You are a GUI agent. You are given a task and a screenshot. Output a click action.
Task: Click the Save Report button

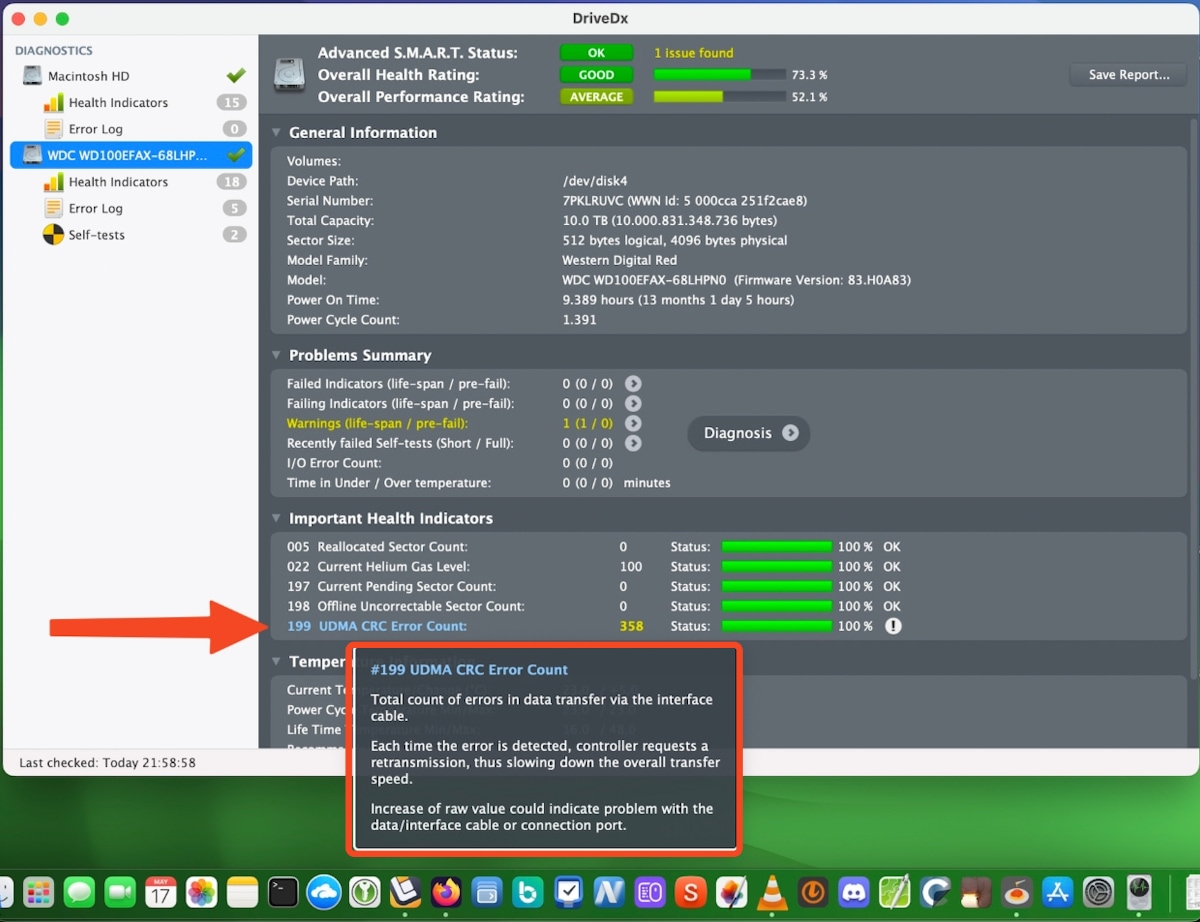tap(1129, 75)
